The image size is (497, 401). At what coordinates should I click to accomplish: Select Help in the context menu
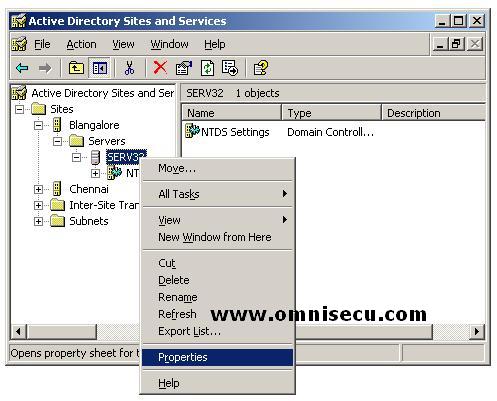click(217, 383)
